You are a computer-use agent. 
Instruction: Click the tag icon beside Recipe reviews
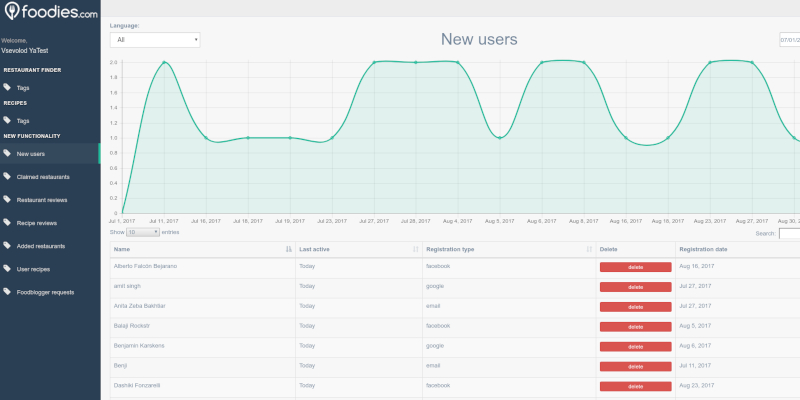[x=7, y=223]
